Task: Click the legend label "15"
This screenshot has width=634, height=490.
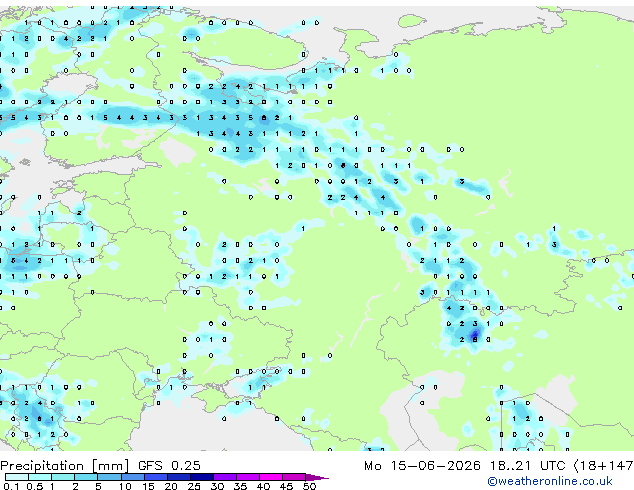Action: pyautogui.click(x=148, y=486)
